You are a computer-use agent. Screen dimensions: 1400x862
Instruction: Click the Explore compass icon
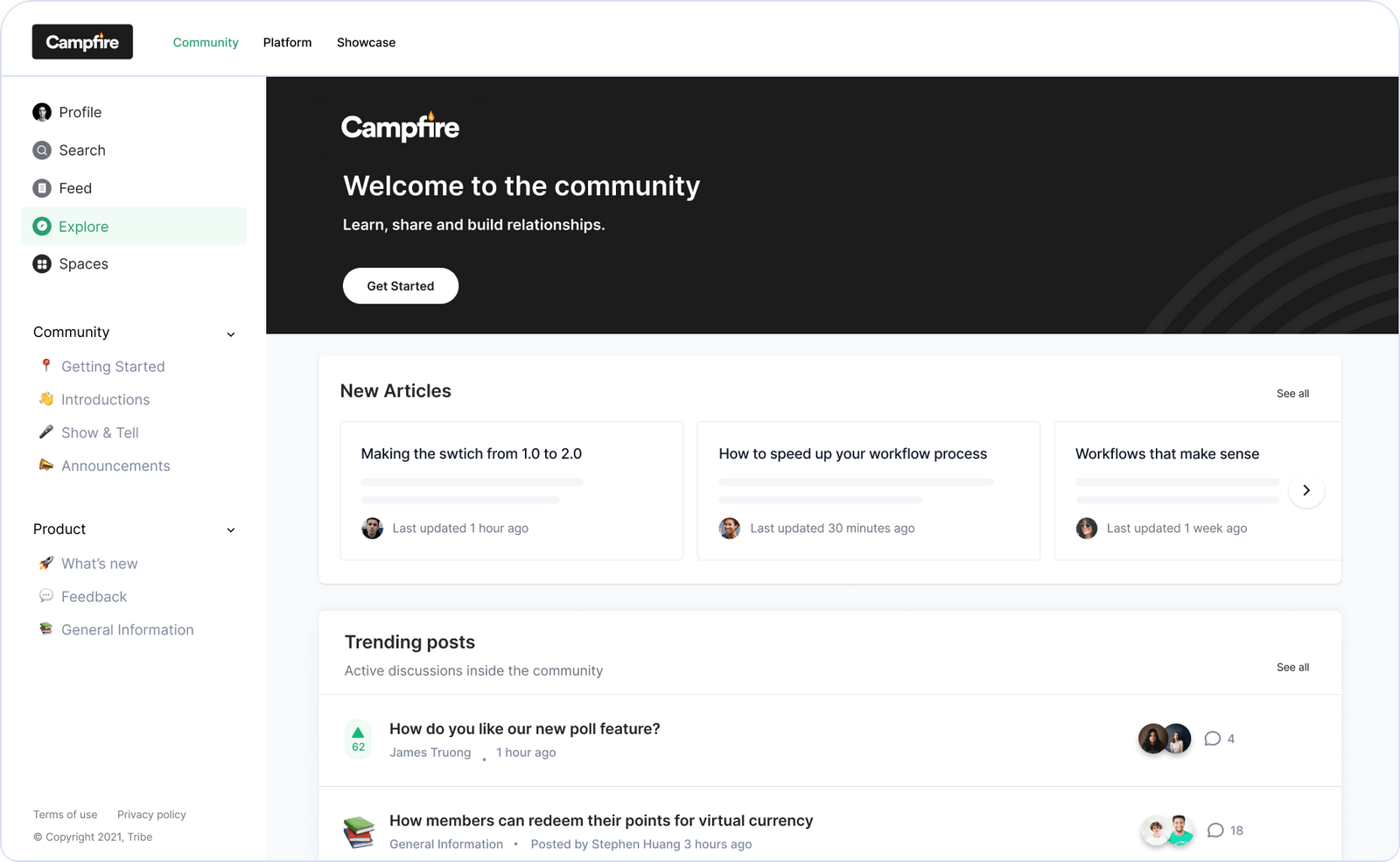click(x=42, y=227)
